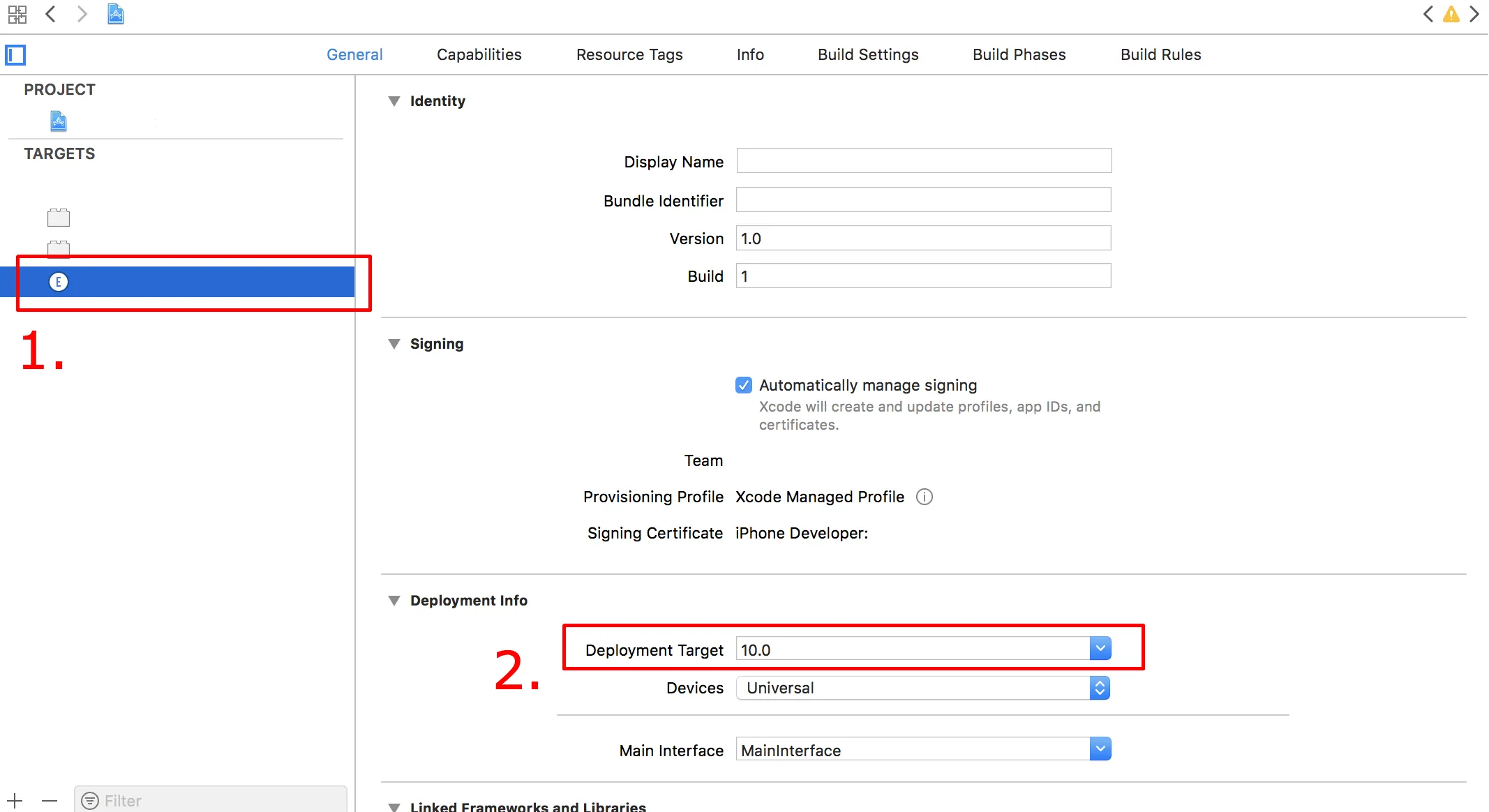Open the Main Interface dropdown
Image resolution: width=1489 pixels, height=812 pixels.
point(1100,749)
